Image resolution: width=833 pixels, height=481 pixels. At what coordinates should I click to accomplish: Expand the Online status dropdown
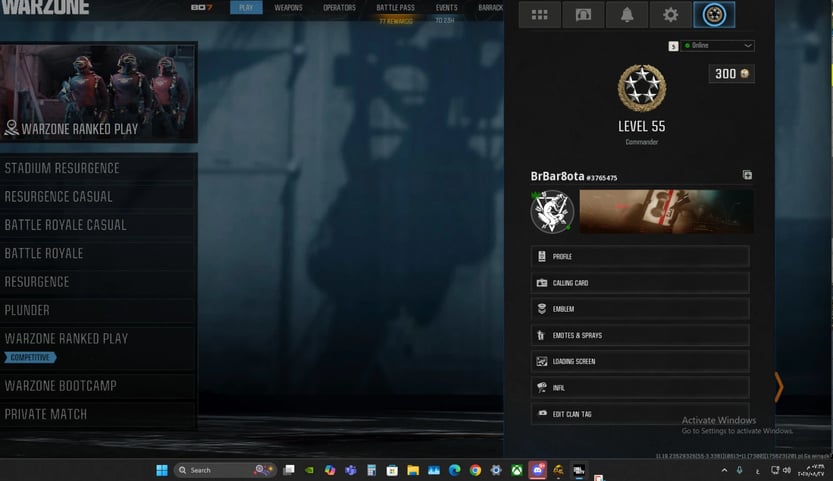click(x=718, y=46)
